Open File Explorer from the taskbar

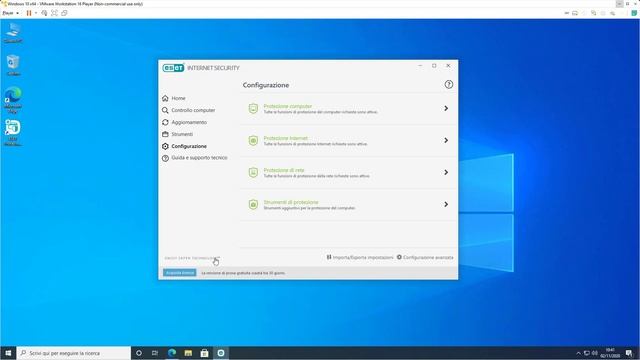coord(188,353)
